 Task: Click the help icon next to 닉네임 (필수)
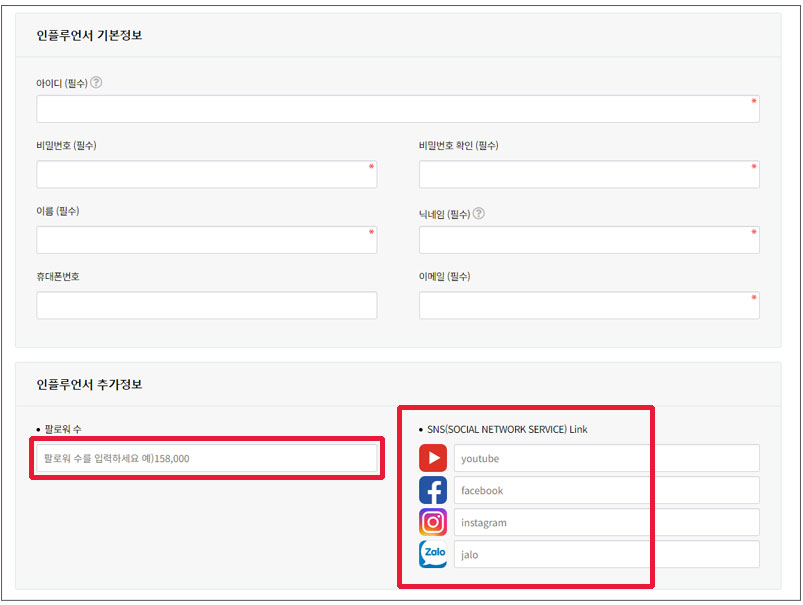click(x=478, y=214)
